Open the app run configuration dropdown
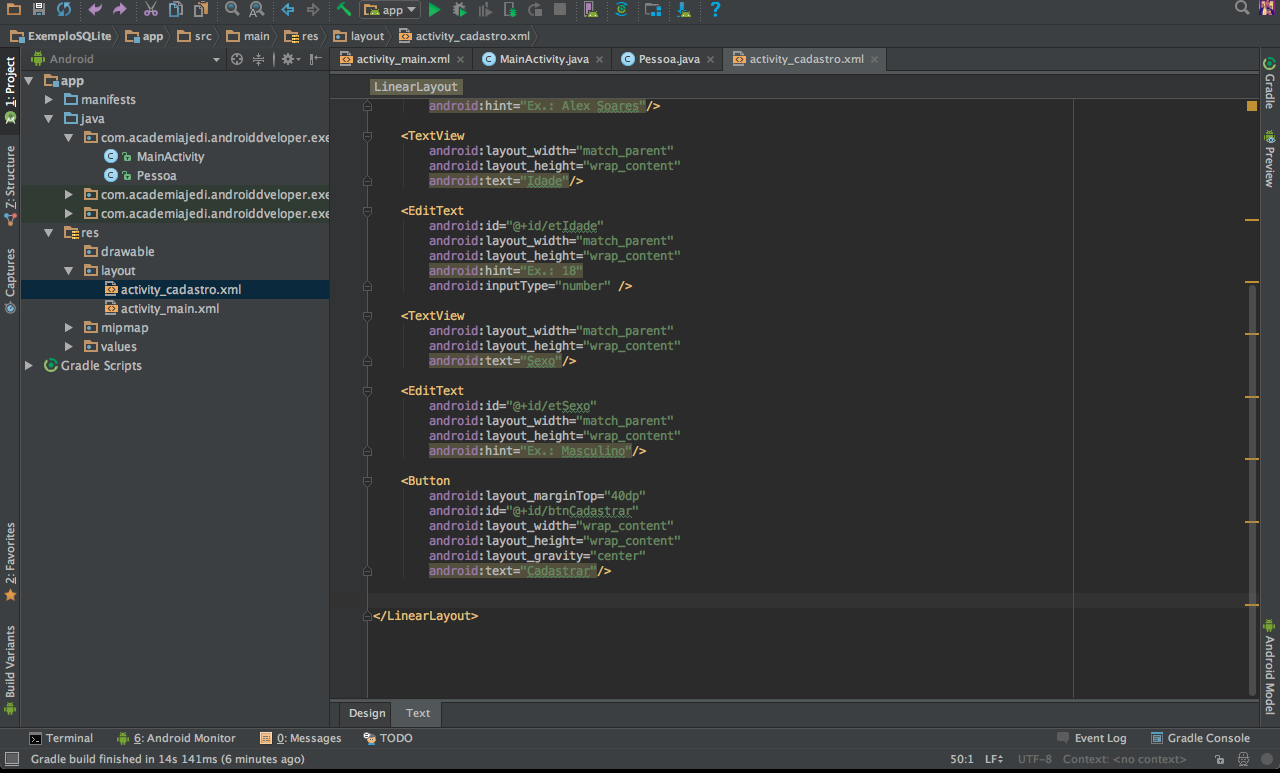 click(x=390, y=10)
